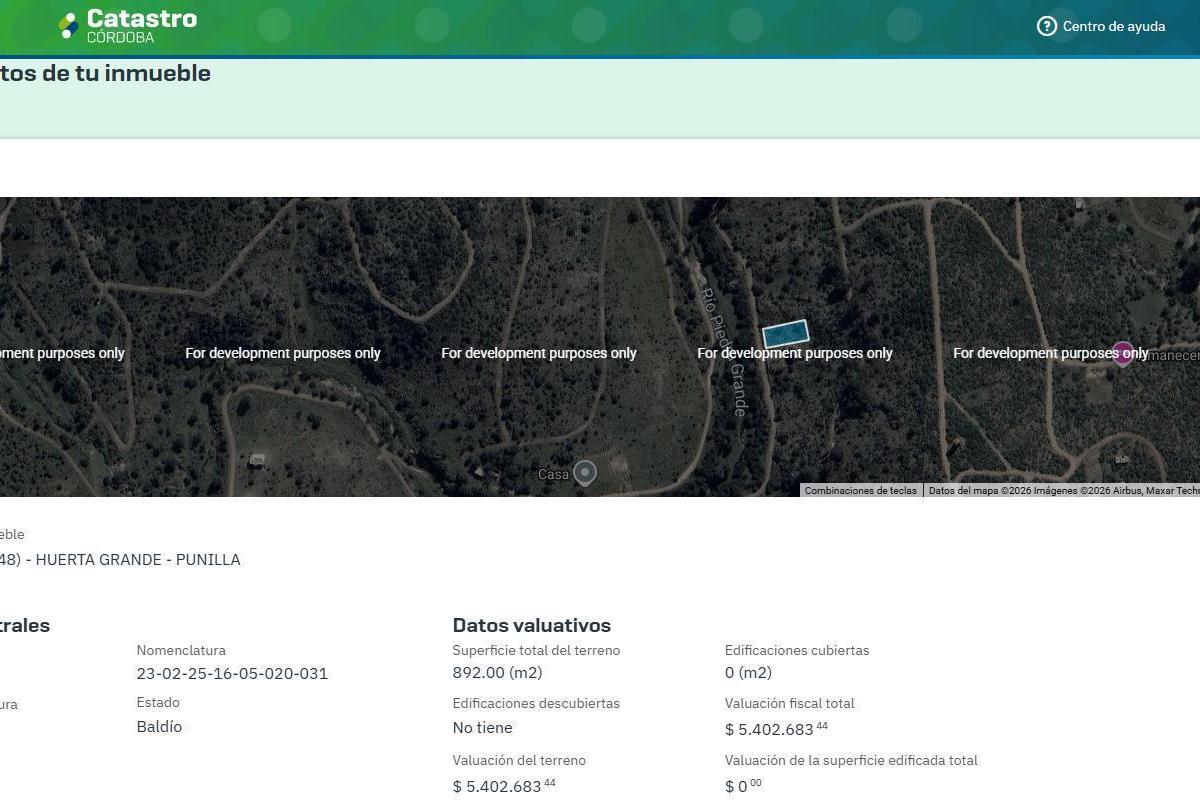Click the Catastro wordmark text in header

point(142,19)
